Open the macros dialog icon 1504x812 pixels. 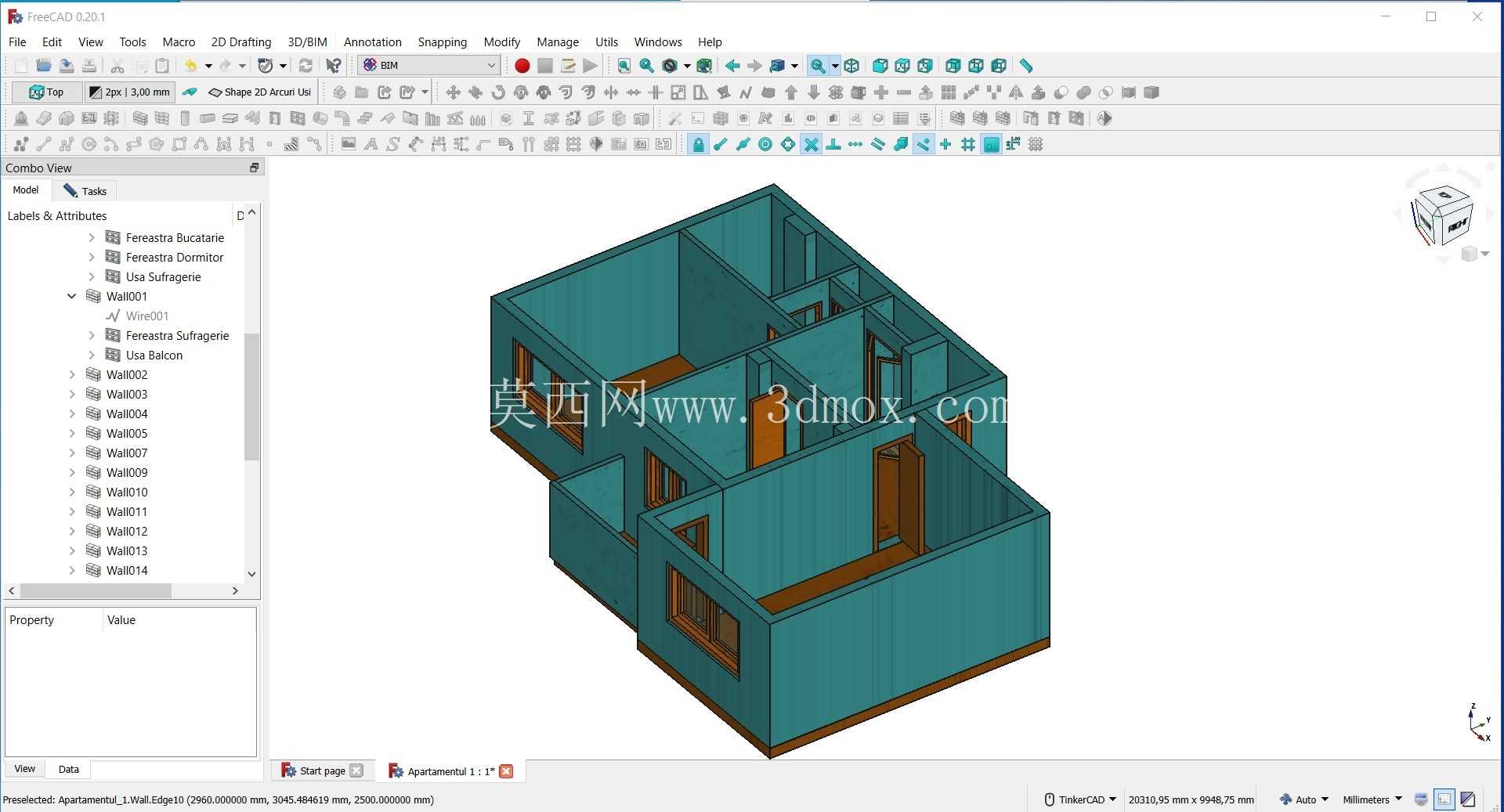568,66
